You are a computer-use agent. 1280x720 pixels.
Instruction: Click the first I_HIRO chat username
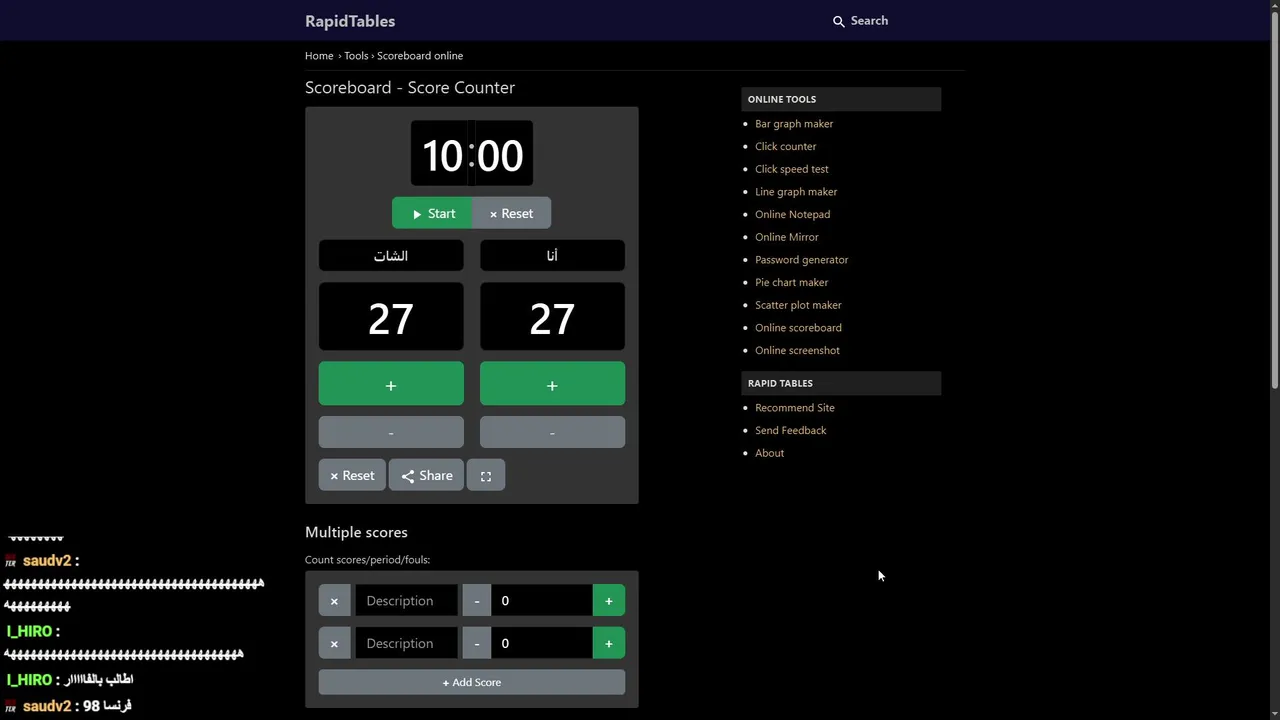pyautogui.click(x=29, y=632)
